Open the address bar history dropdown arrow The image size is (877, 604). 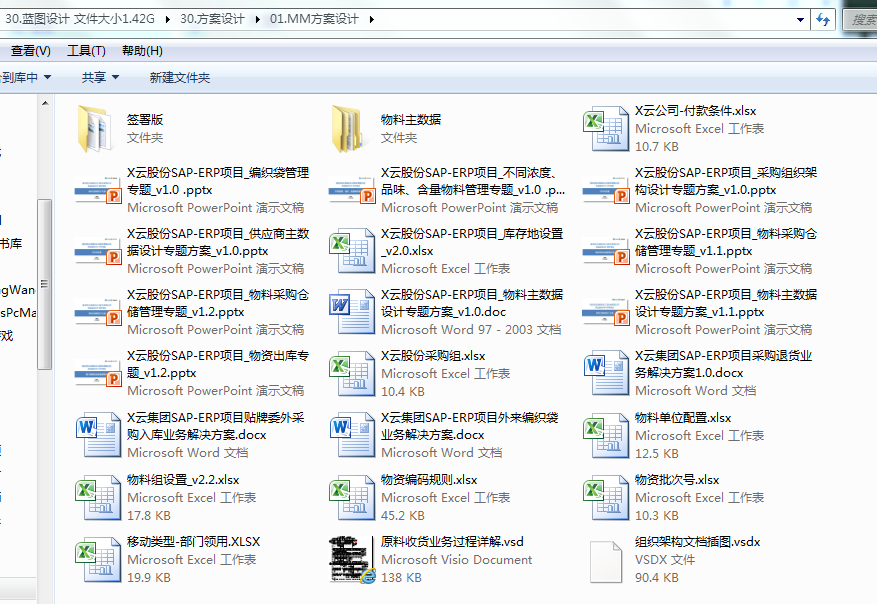click(x=800, y=20)
